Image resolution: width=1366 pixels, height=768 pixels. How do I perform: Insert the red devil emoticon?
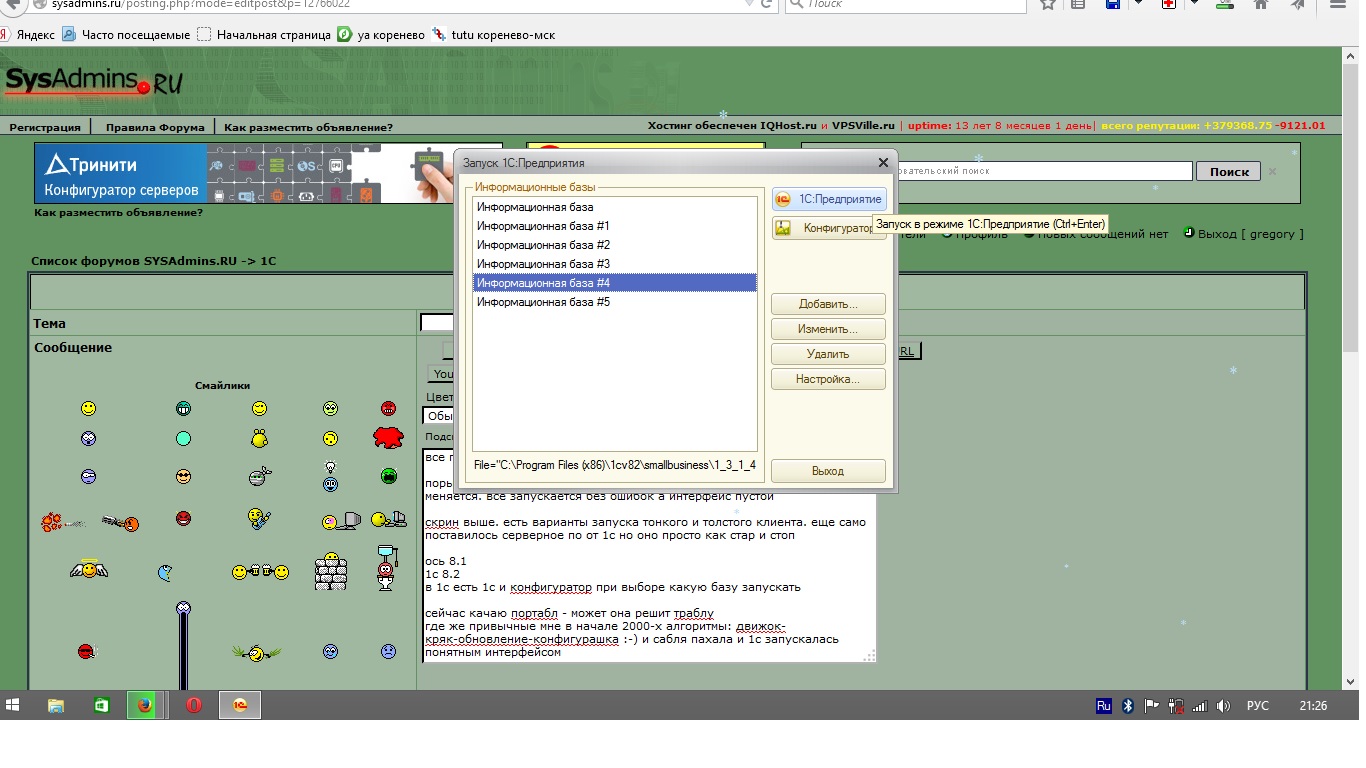coord(183,518)
